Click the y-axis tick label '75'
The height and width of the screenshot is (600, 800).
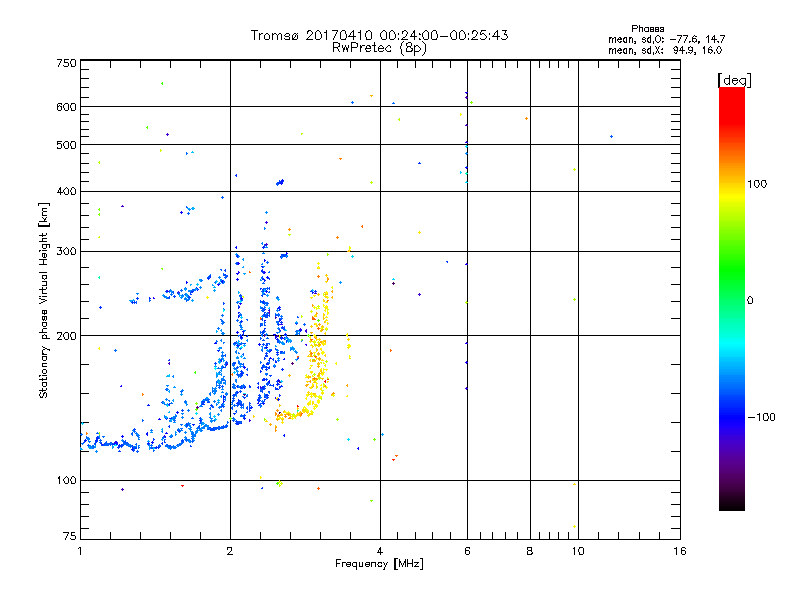(70, 536)
